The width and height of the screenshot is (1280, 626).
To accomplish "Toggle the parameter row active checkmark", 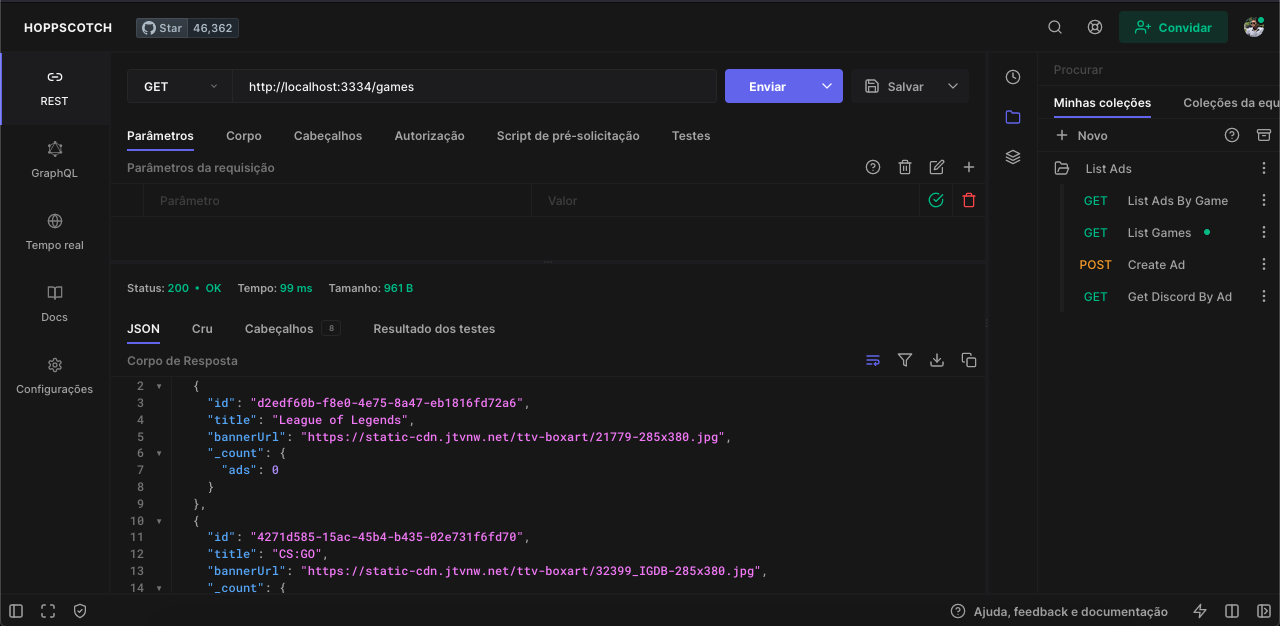I will coord(935,200).
